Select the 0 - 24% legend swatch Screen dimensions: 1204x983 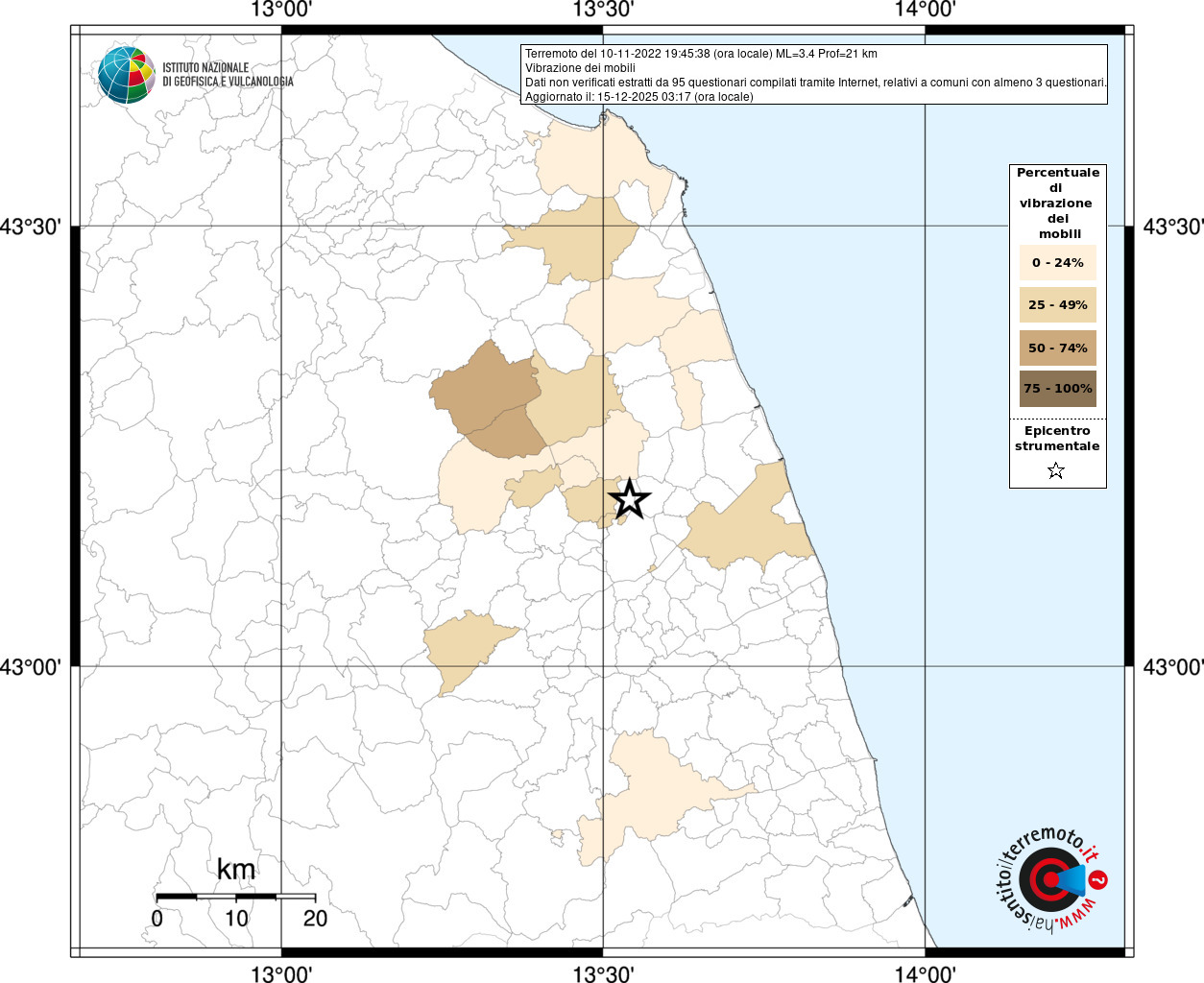(1057, 262)
